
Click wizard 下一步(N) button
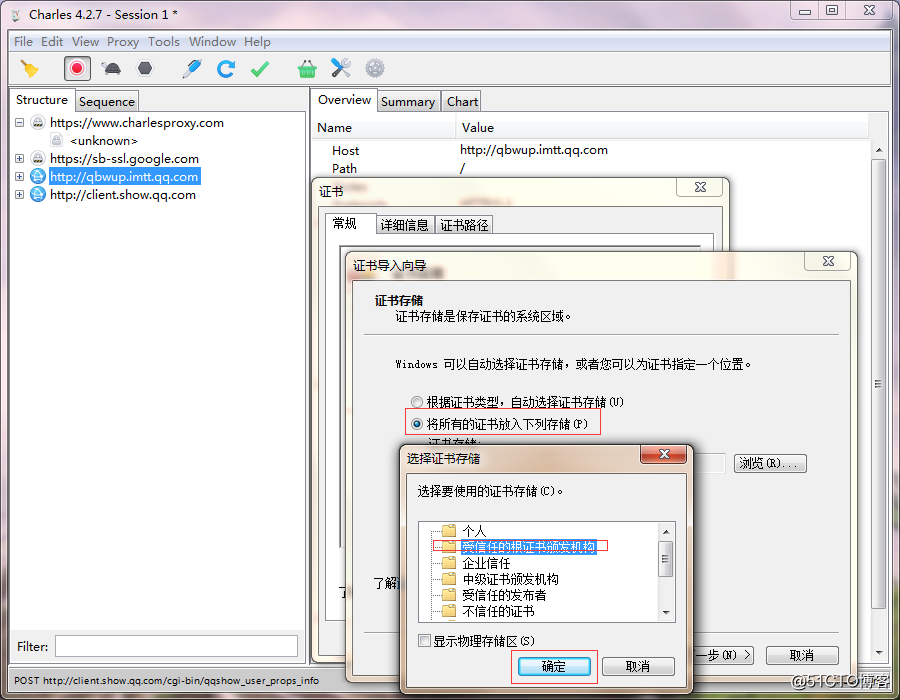(723, 655)
